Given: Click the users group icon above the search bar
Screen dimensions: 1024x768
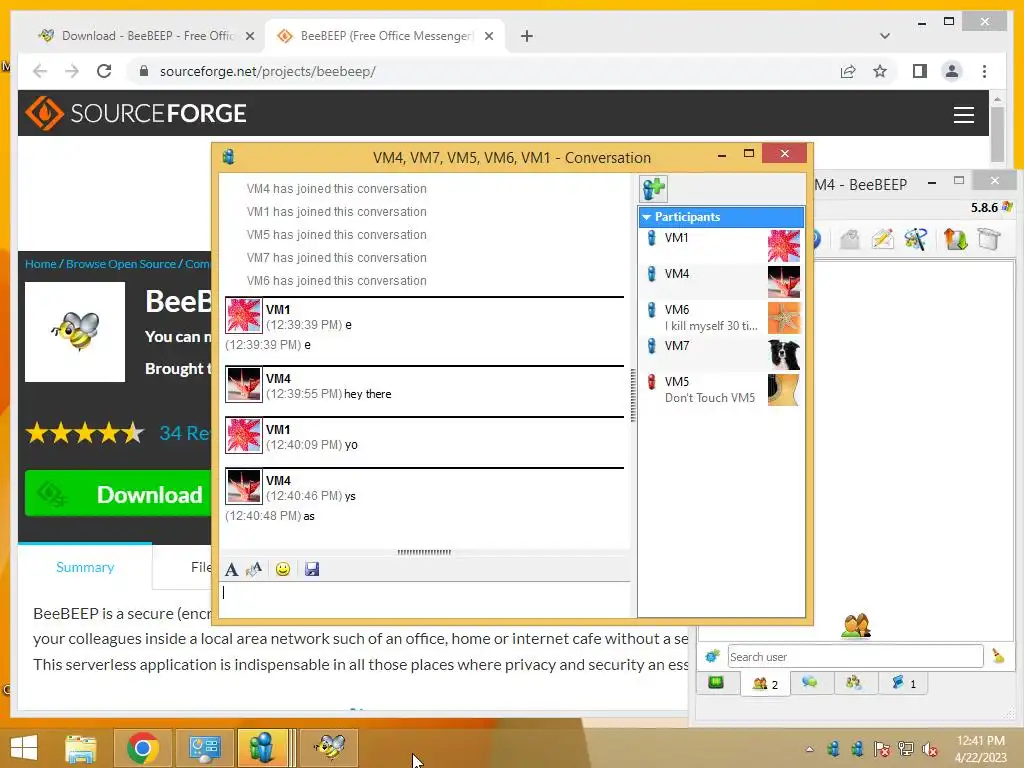Looking at the screenshot, I should point(856,626).
